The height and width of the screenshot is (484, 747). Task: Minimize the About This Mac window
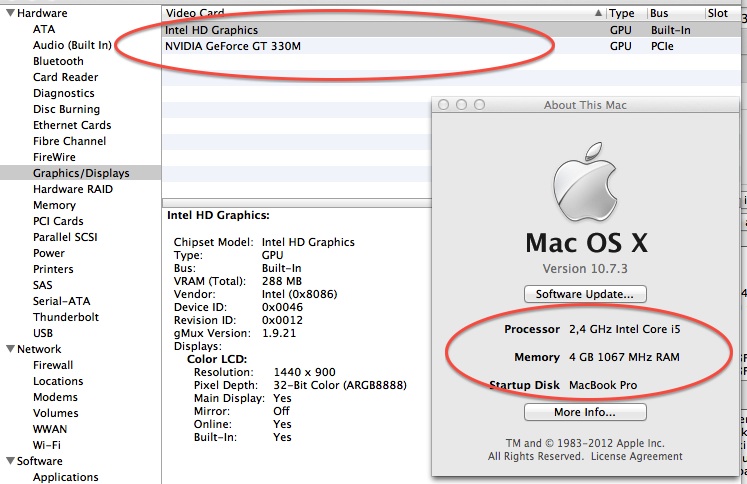click(x=461, y=104)
